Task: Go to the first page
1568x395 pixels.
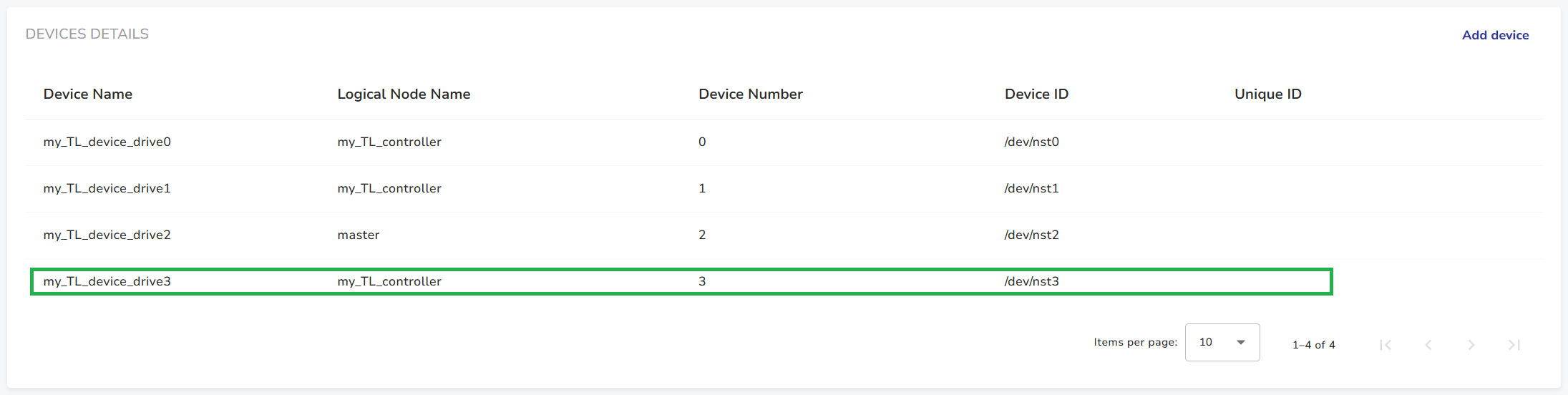Action: click(1386, 345)
